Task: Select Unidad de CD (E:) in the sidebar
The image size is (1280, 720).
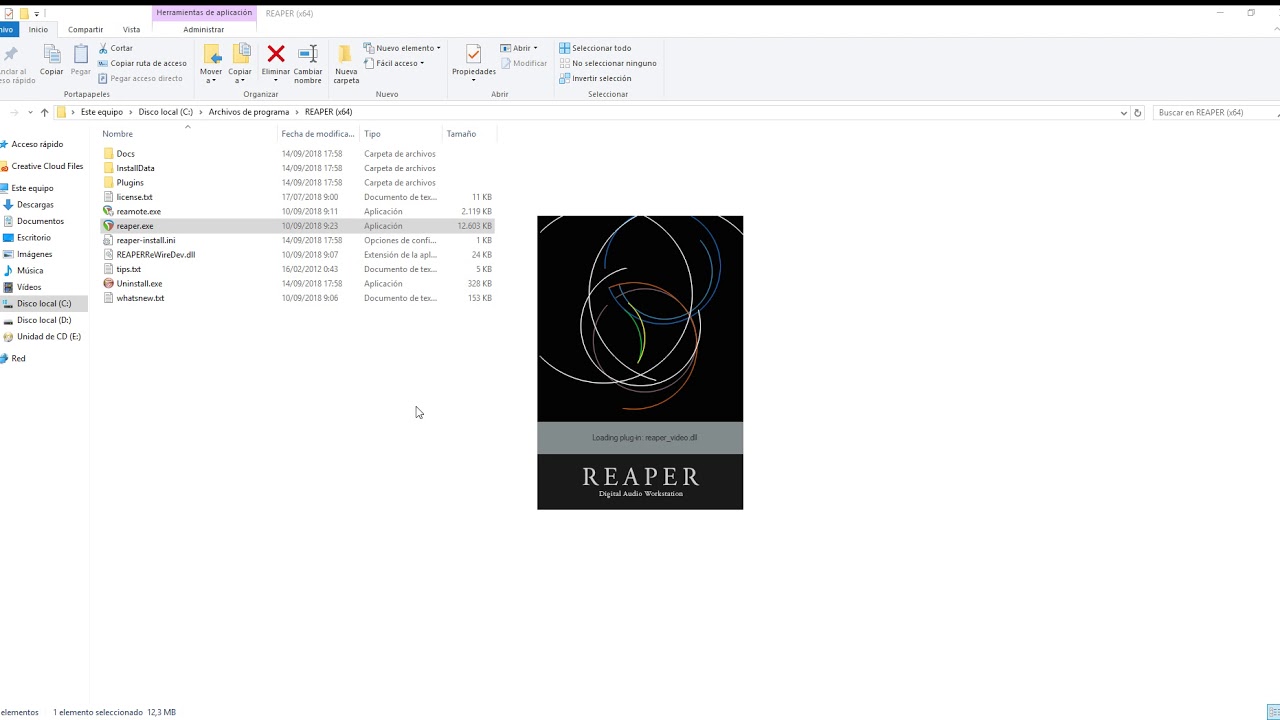Action: click(x=48, y=337)
